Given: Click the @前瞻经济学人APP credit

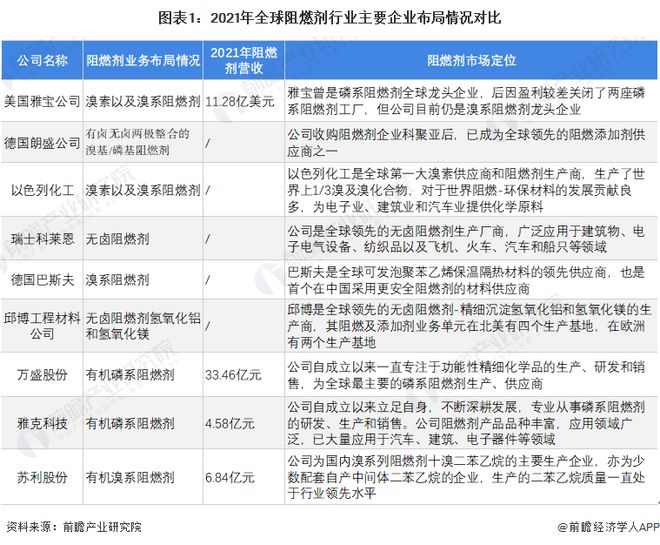Looking at the screenshot, I should click(608, 526).
